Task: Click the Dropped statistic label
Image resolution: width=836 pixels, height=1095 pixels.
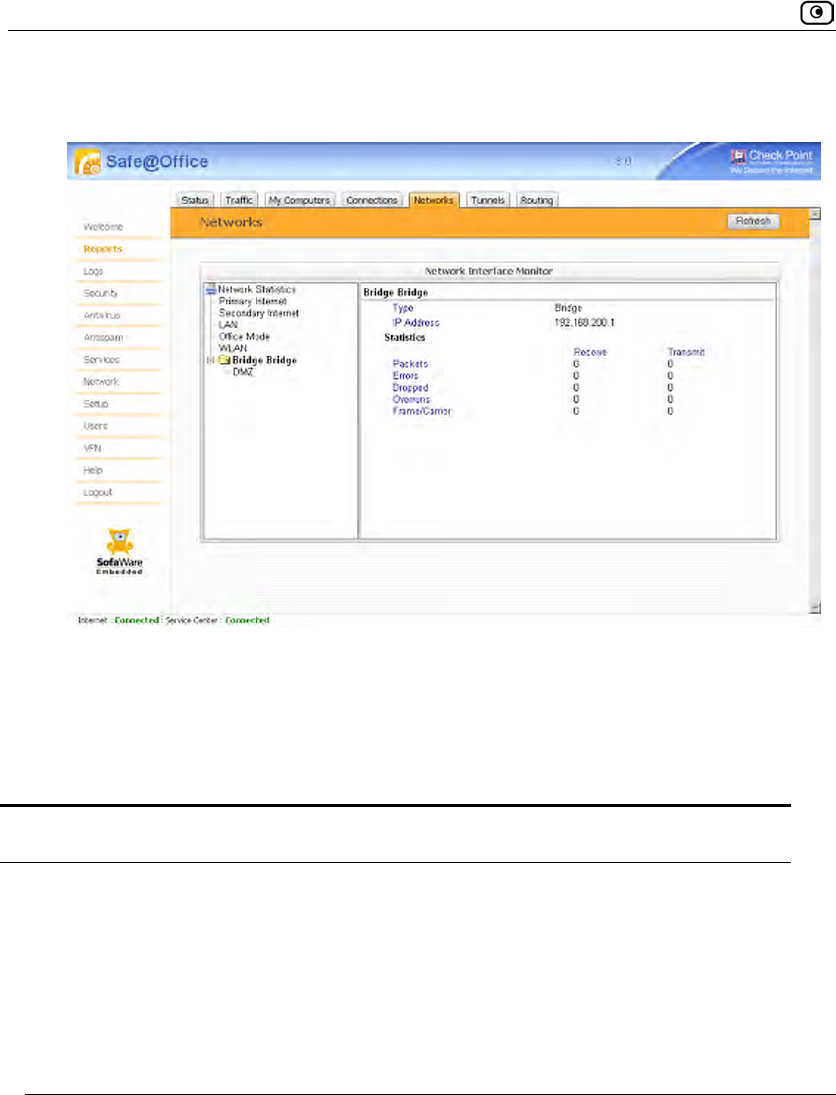Action: 411,388
